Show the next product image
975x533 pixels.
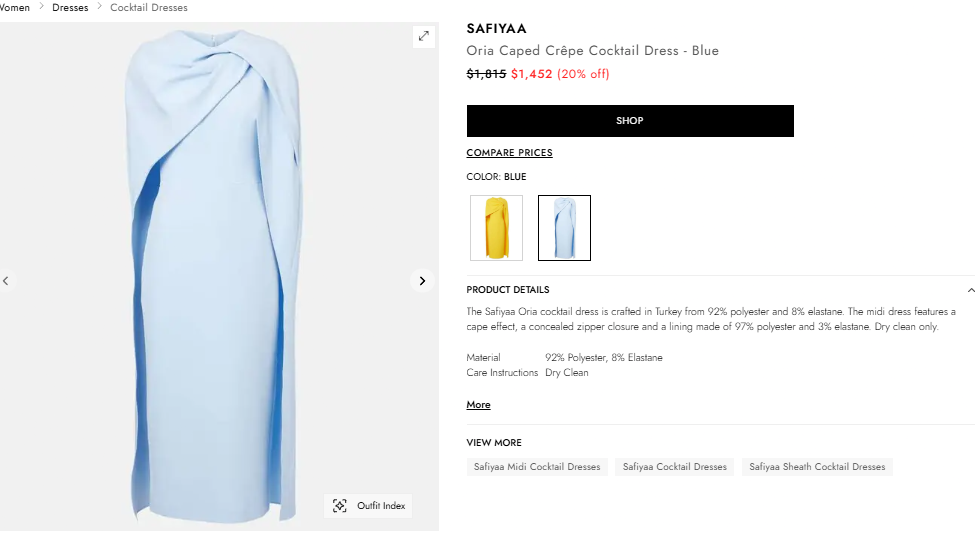pos(422,281)
